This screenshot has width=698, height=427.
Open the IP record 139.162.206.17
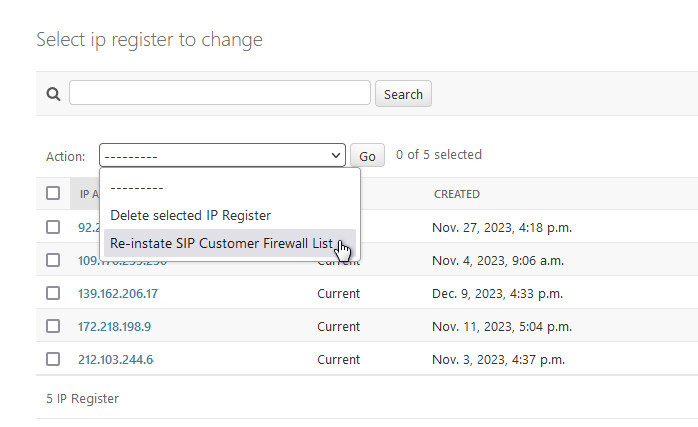(x=118, y=294)
